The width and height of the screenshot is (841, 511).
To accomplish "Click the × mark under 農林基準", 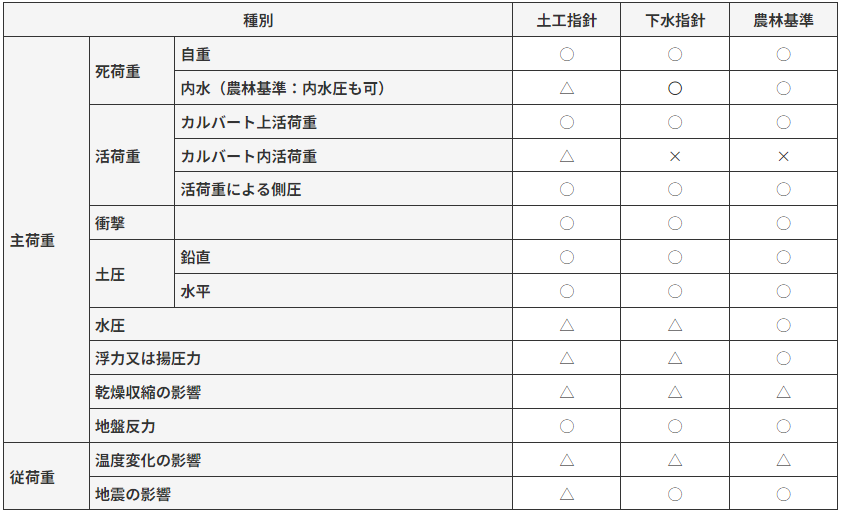I will [783, 157].
